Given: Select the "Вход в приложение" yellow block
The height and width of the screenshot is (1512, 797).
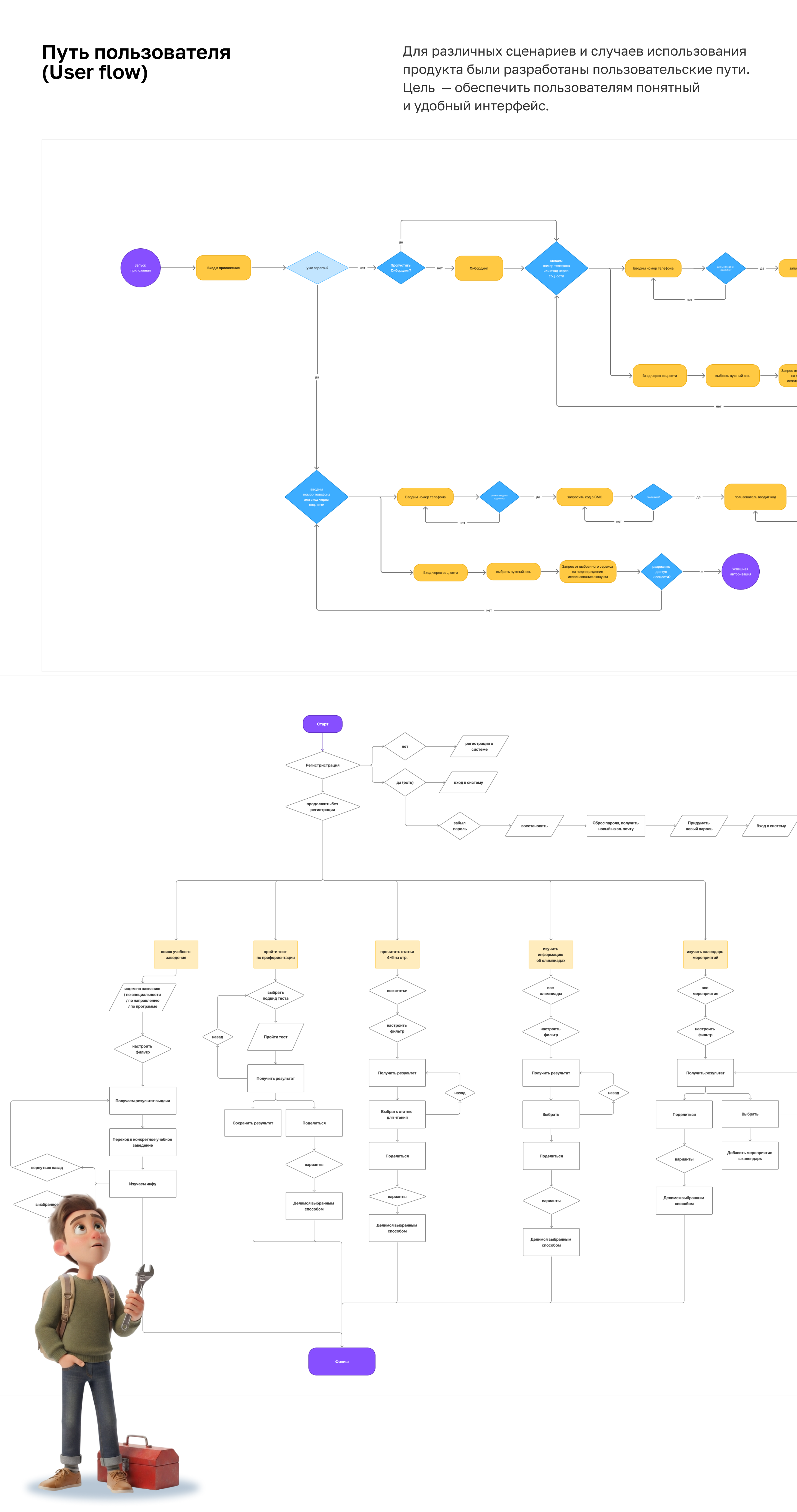Looking at the screenshot, I should [223, 268].
